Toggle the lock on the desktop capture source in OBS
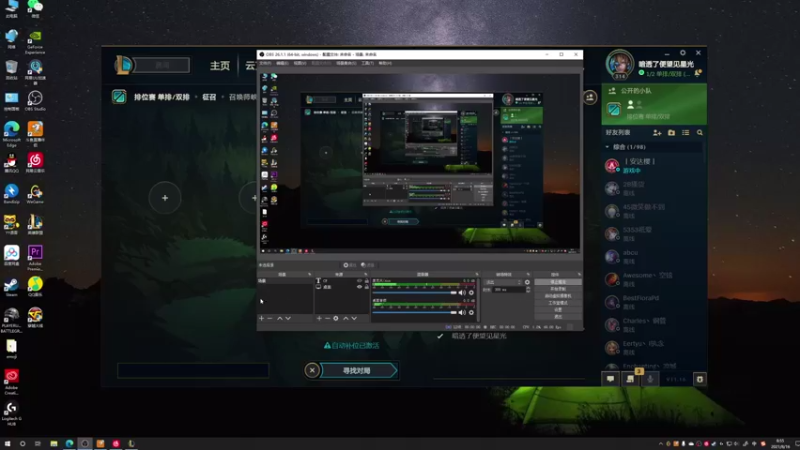 coord(366,287)
